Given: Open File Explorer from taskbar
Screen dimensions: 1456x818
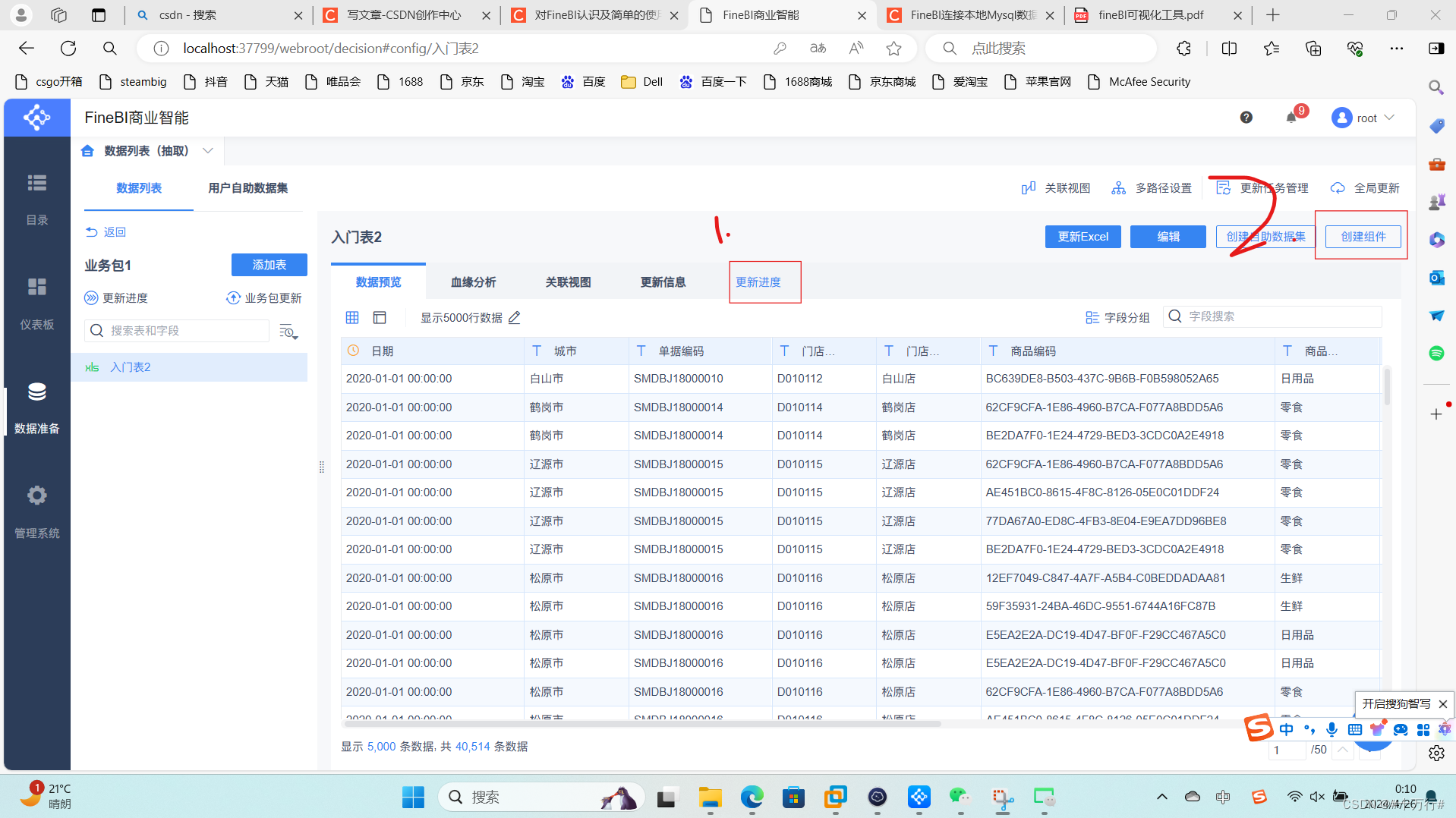Looking at the screenshot, I should 710,798.
